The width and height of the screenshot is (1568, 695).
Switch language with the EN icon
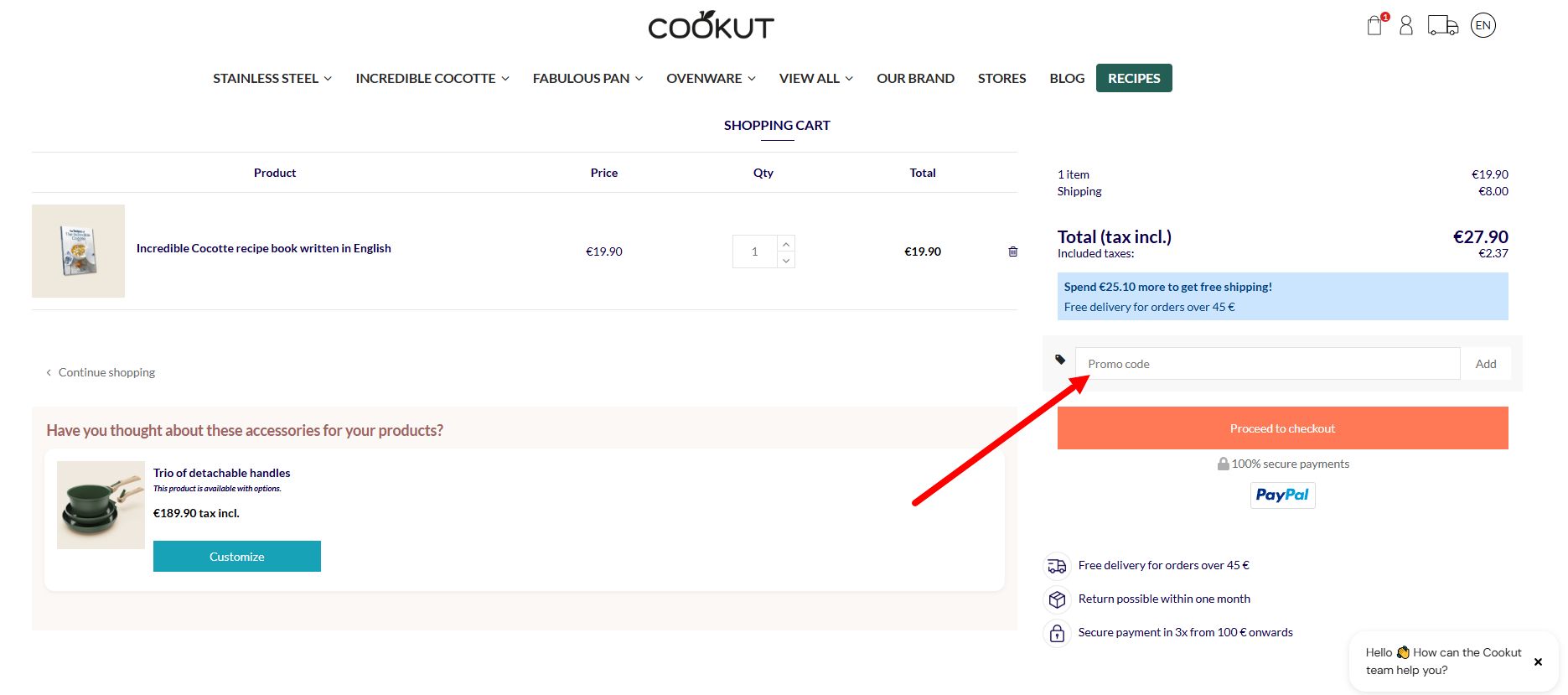pyautogui.click(x=1483, y=25)
